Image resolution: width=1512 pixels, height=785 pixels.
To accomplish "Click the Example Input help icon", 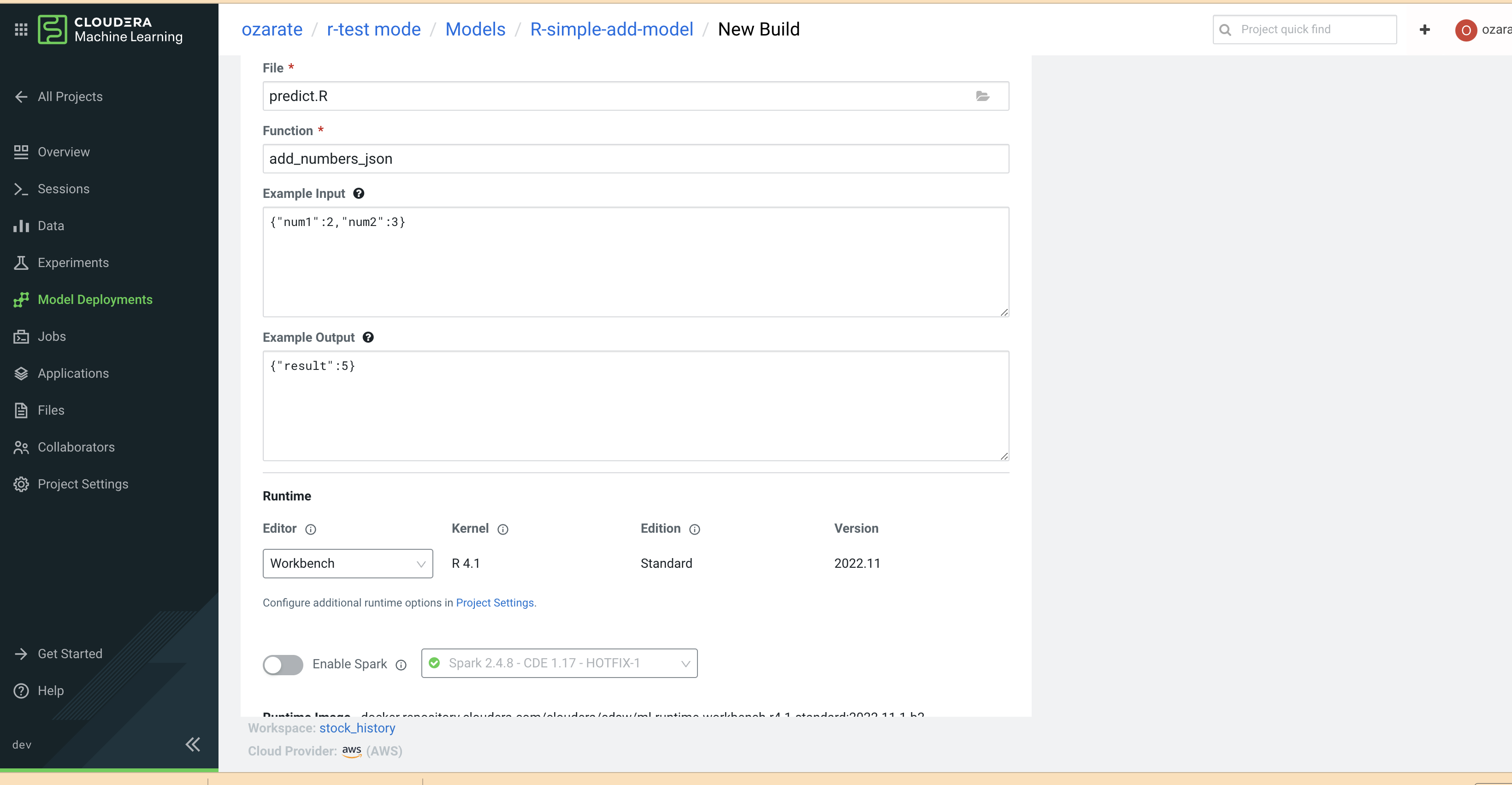I will point(359,193).
